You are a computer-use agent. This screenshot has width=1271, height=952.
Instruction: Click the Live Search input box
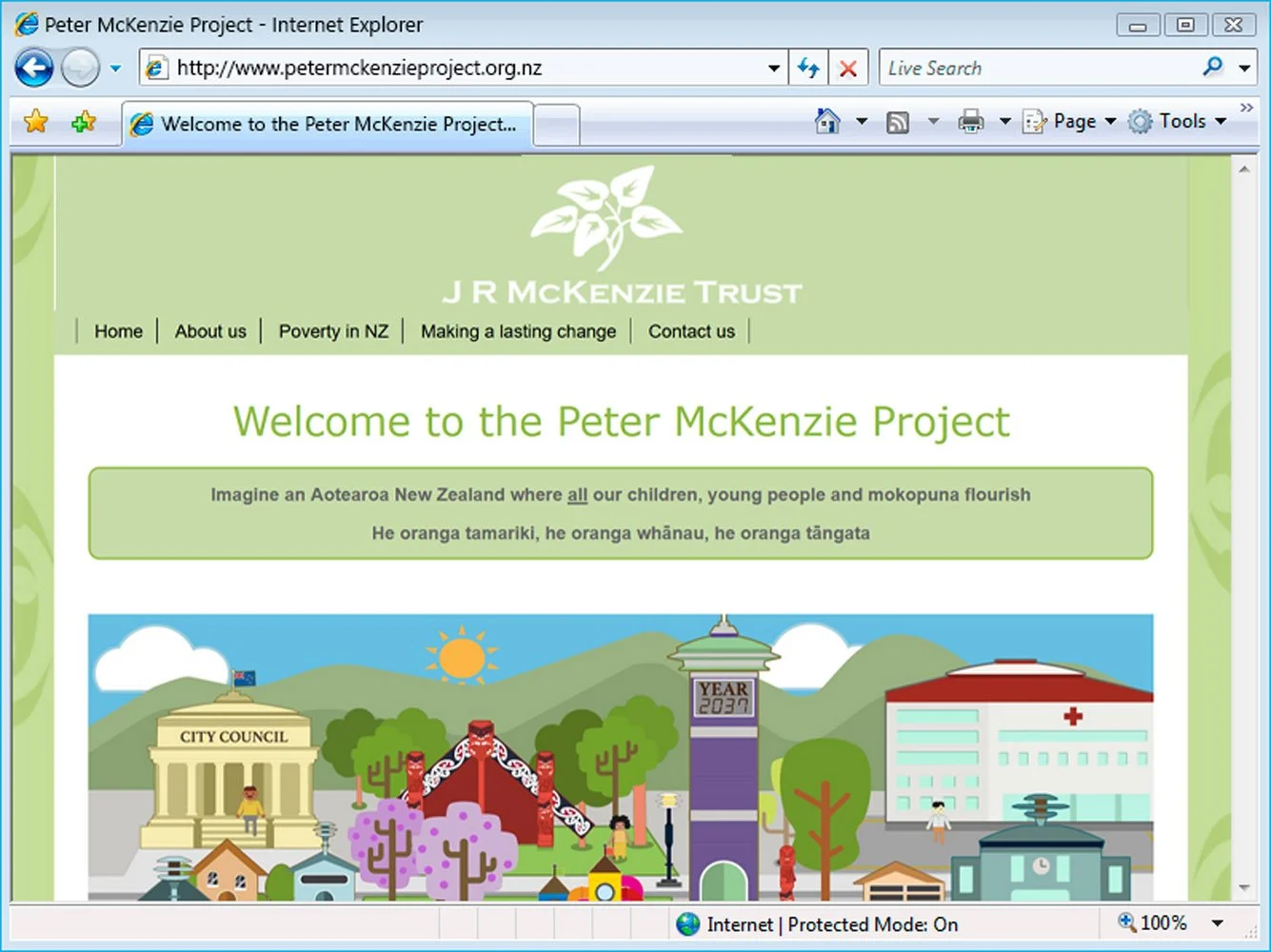click(x=1034, y=69)
